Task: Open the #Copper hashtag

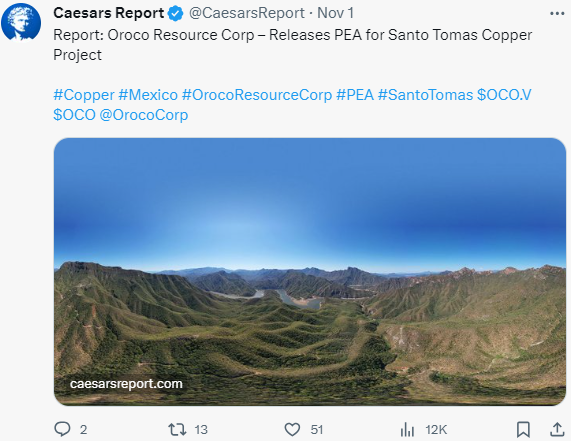Action: click(84, 95)
